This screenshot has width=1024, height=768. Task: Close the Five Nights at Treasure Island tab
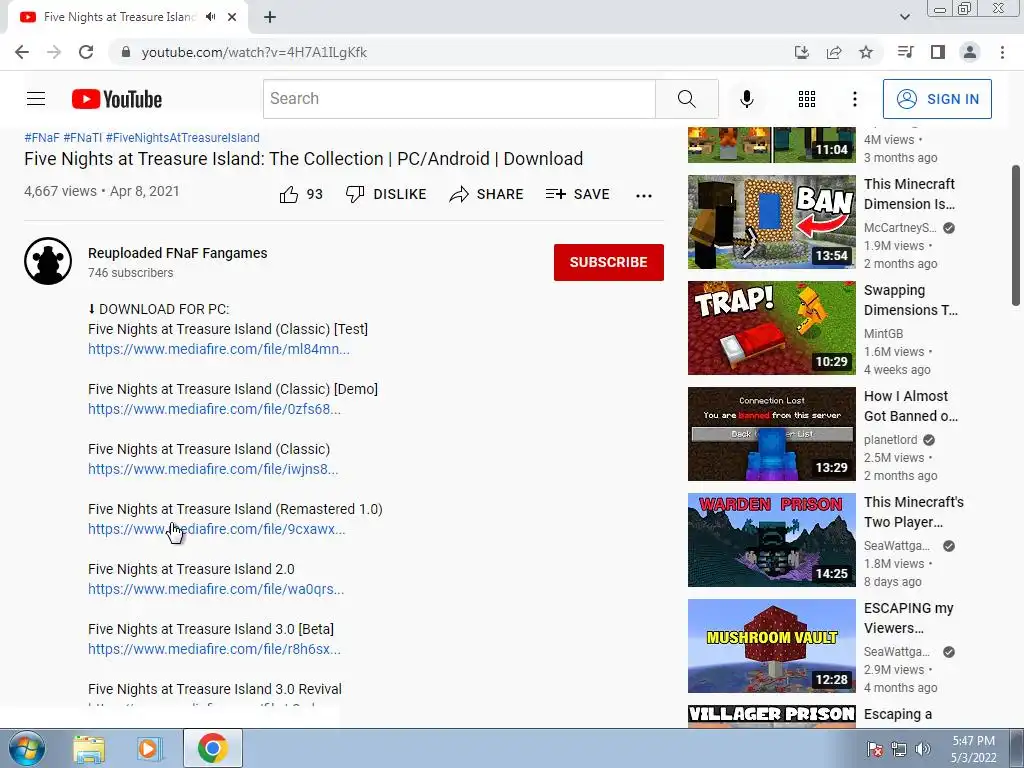[x=232, y=17]
